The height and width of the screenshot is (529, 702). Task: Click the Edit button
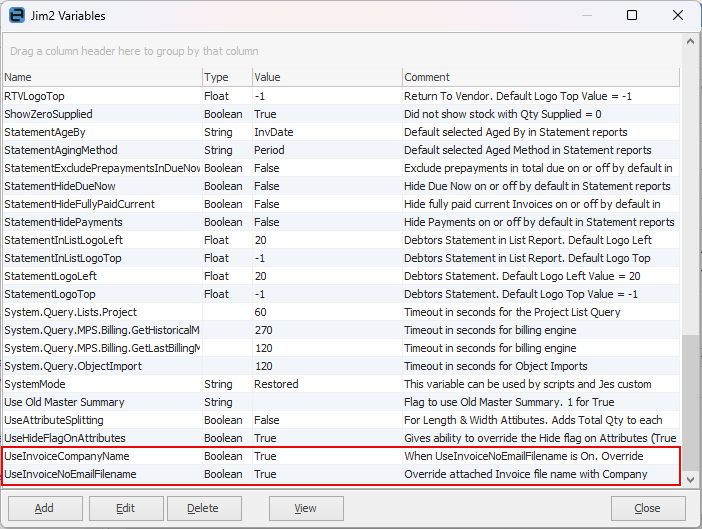(126, 508)
